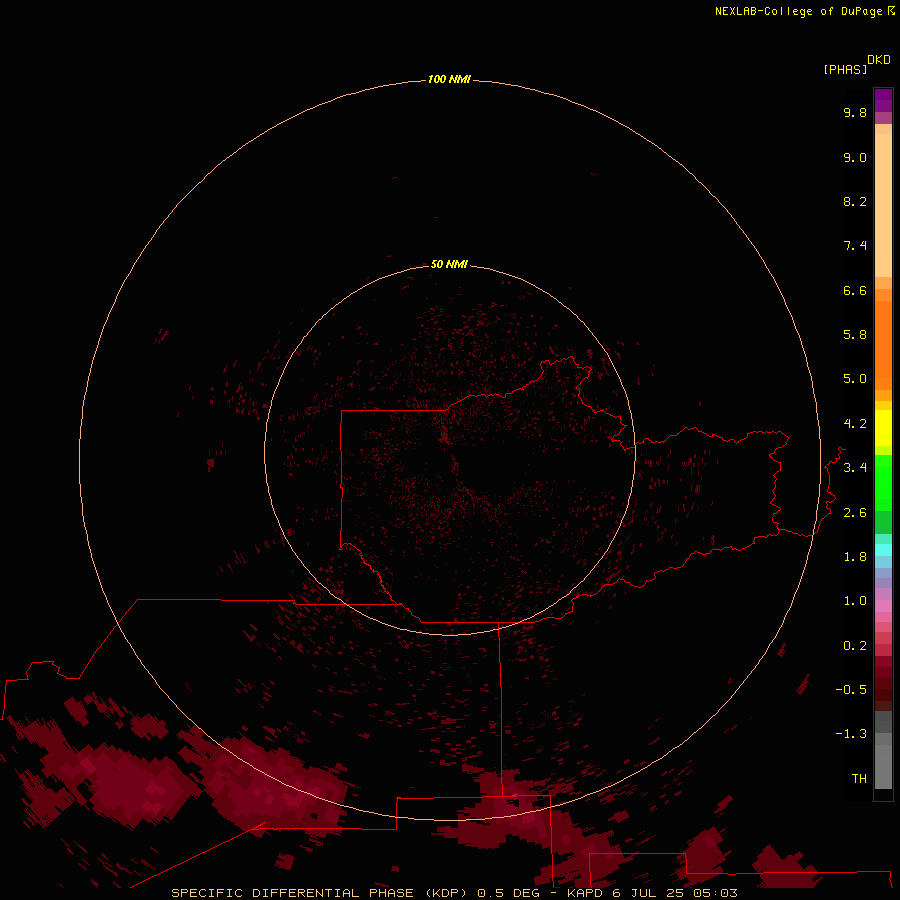Click the TH legend label
The width and height of the screenshot is (900, 900).
(x=859, y=779)
